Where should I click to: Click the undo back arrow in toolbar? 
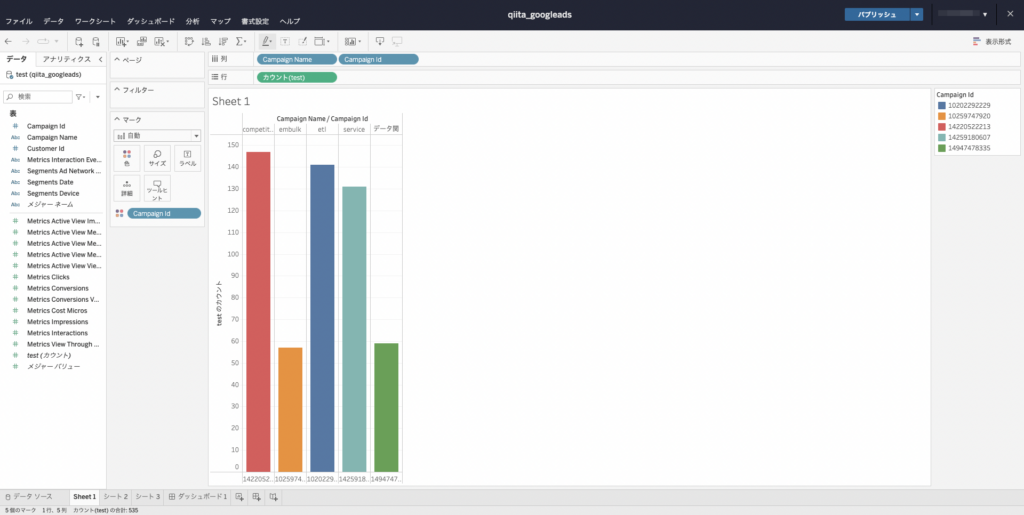coord(9,42)
